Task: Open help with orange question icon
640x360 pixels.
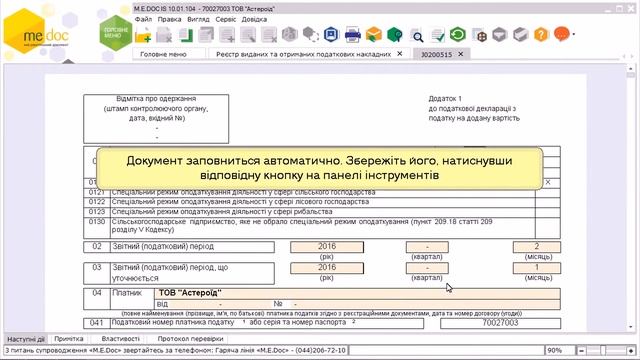Action: [541, 35]
